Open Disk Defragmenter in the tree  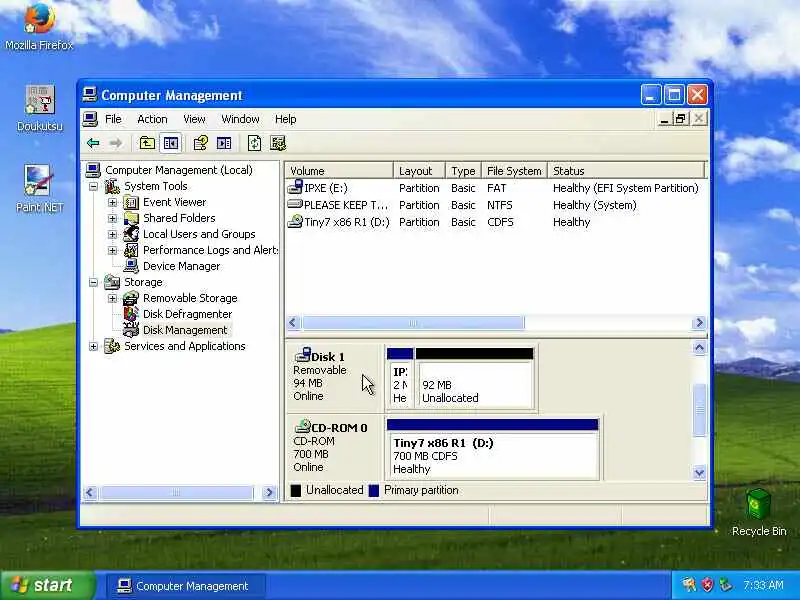pos(187,314)
